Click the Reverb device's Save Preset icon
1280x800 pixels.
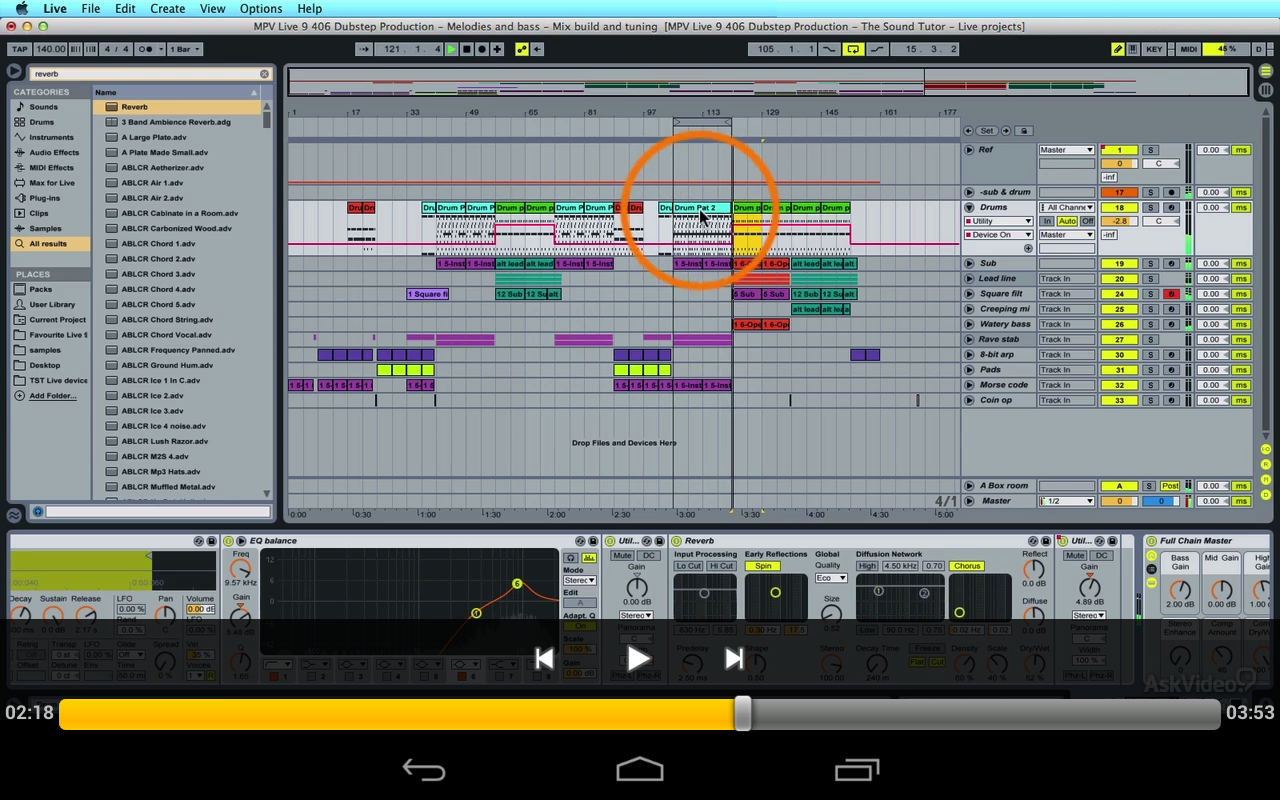(1045, 541)
